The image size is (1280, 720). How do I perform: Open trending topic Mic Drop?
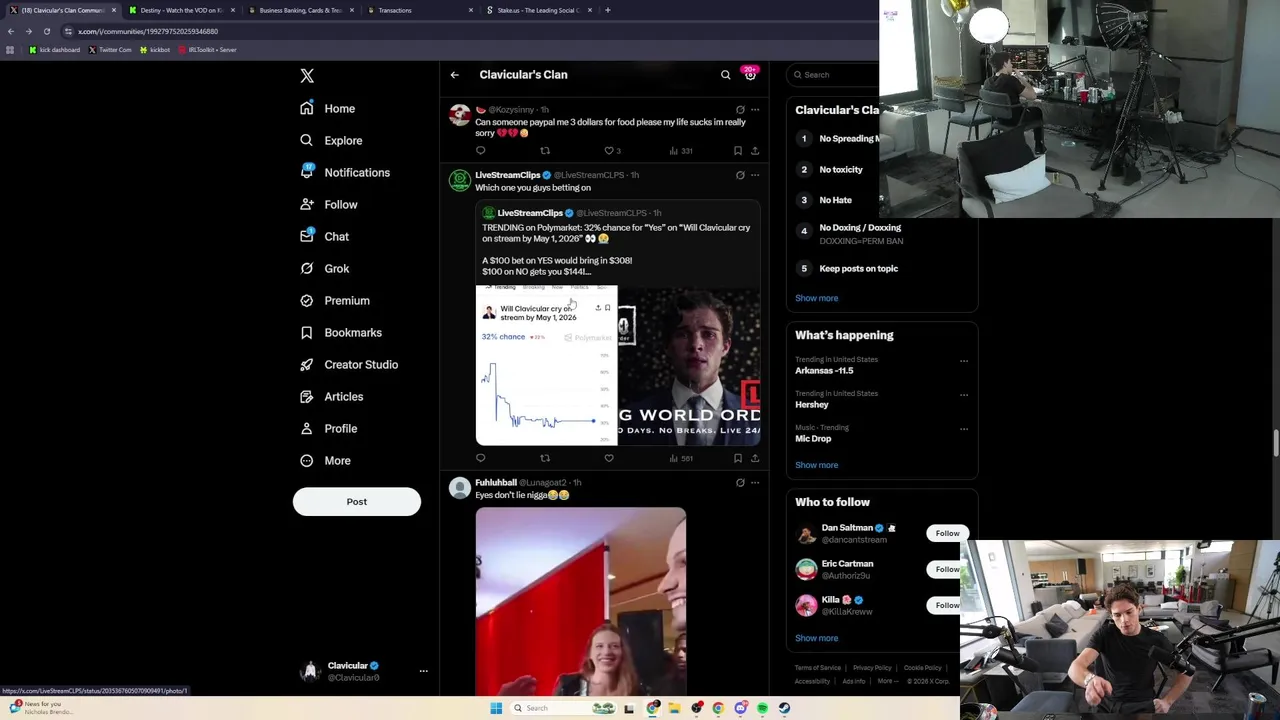(813, 439)
